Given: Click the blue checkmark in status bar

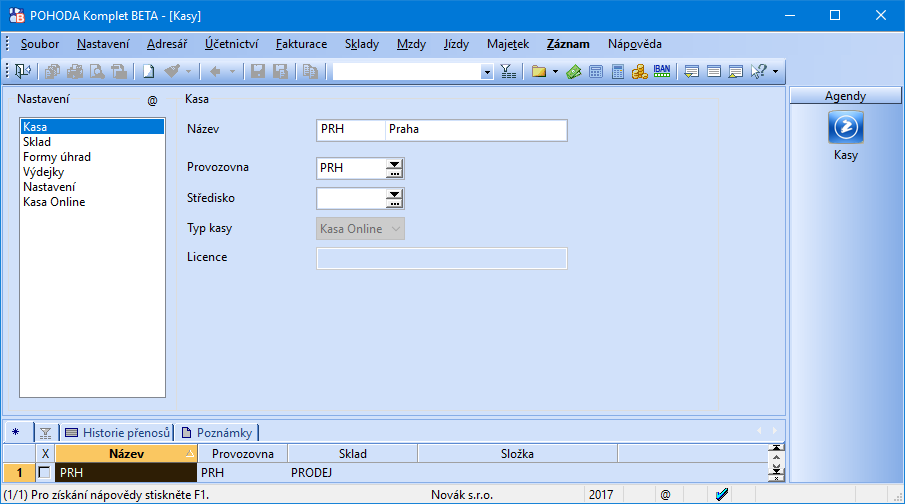Looking at the screenshot, I should click(x=722, y=494).
